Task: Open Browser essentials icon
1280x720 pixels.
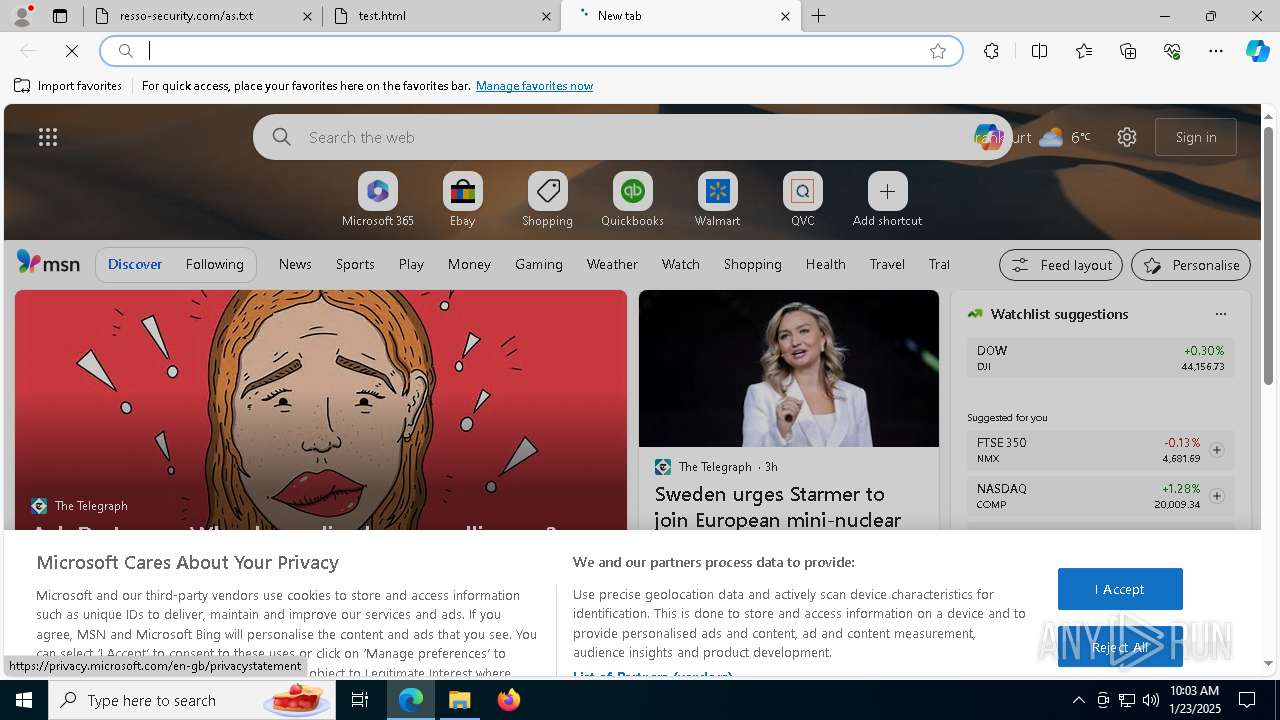Action: point(1172,51)
